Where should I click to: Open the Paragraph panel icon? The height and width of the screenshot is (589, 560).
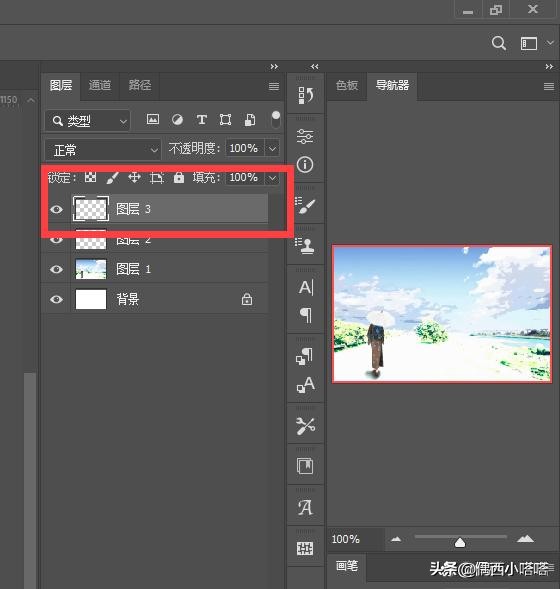point(306,315)
